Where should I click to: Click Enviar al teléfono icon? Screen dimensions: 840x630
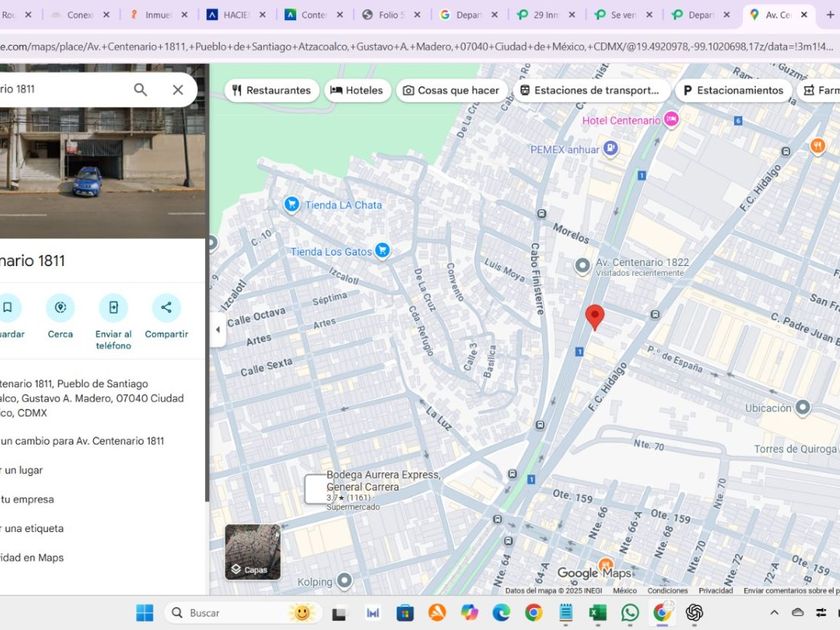point(113,308)
